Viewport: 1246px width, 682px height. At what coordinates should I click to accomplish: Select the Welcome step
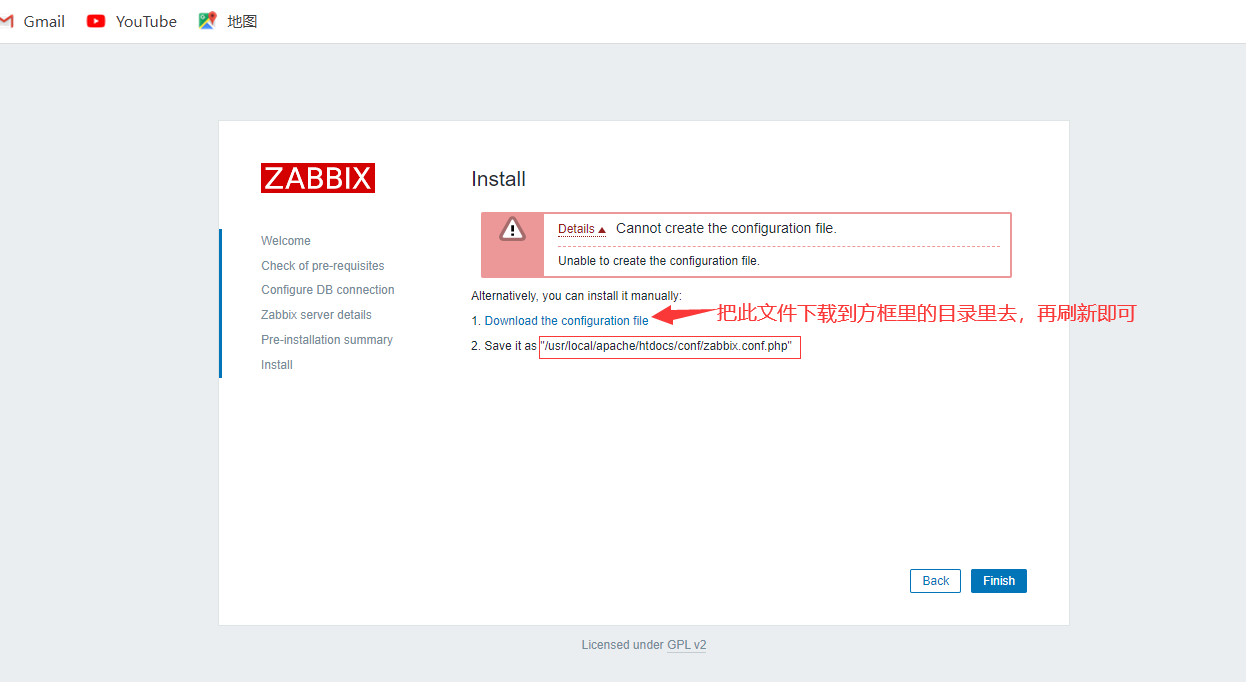[x=286, y=241]
